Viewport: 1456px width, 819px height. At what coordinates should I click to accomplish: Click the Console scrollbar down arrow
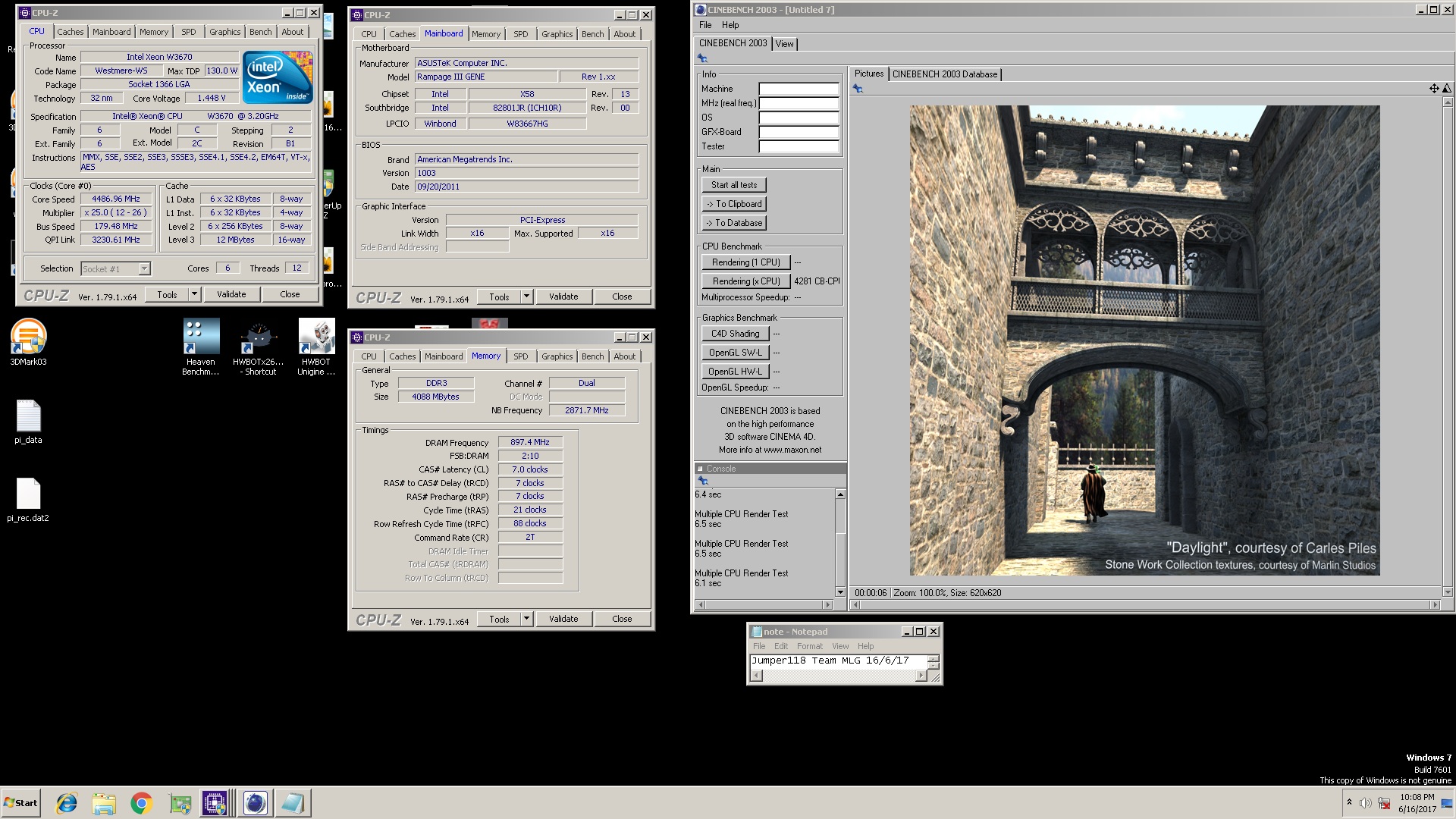[840, 591]
